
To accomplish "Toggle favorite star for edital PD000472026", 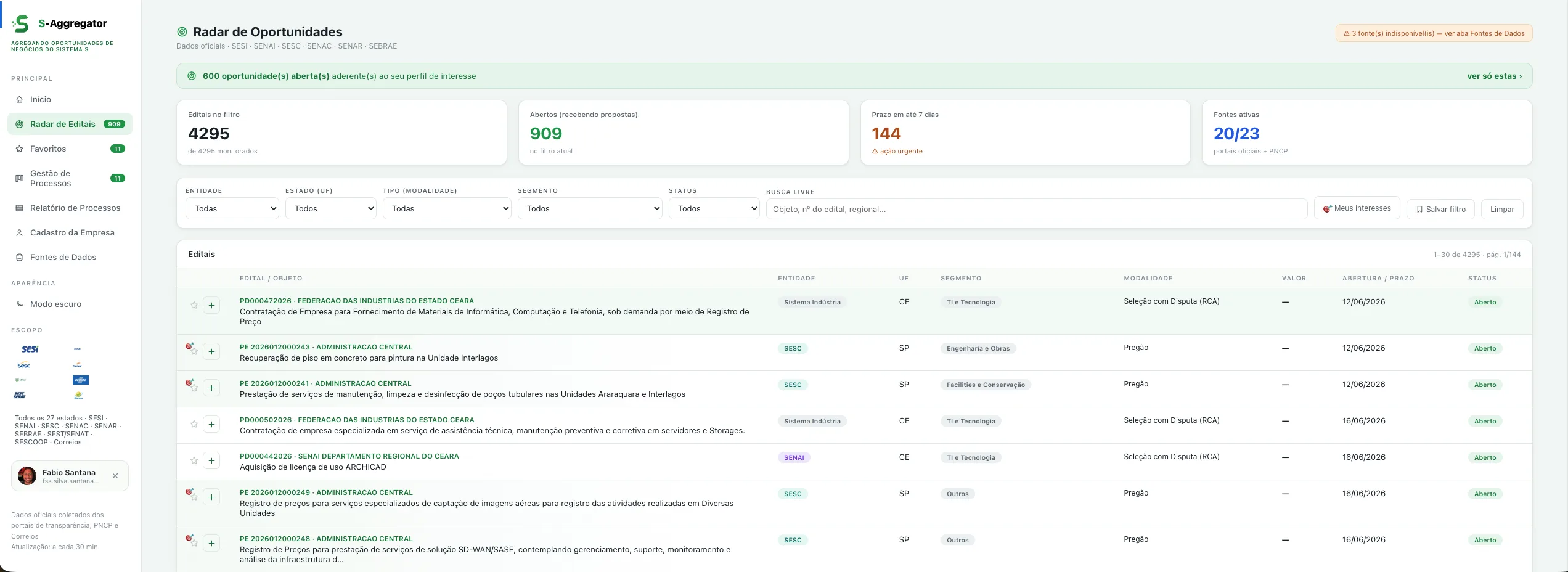I will pyautogui.click(x=194, y=305).
